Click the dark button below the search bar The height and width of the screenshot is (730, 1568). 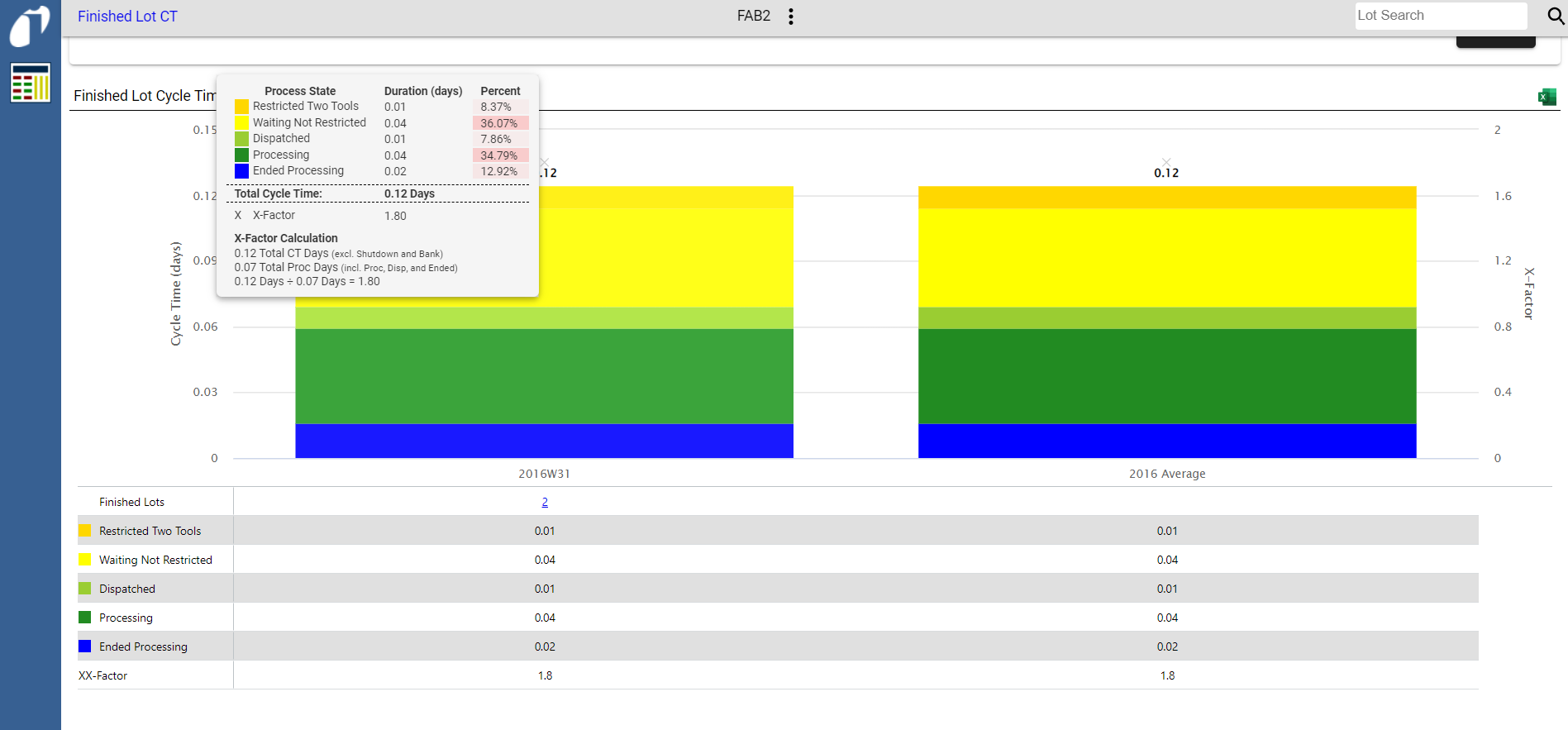click(x=1494, y=41)
